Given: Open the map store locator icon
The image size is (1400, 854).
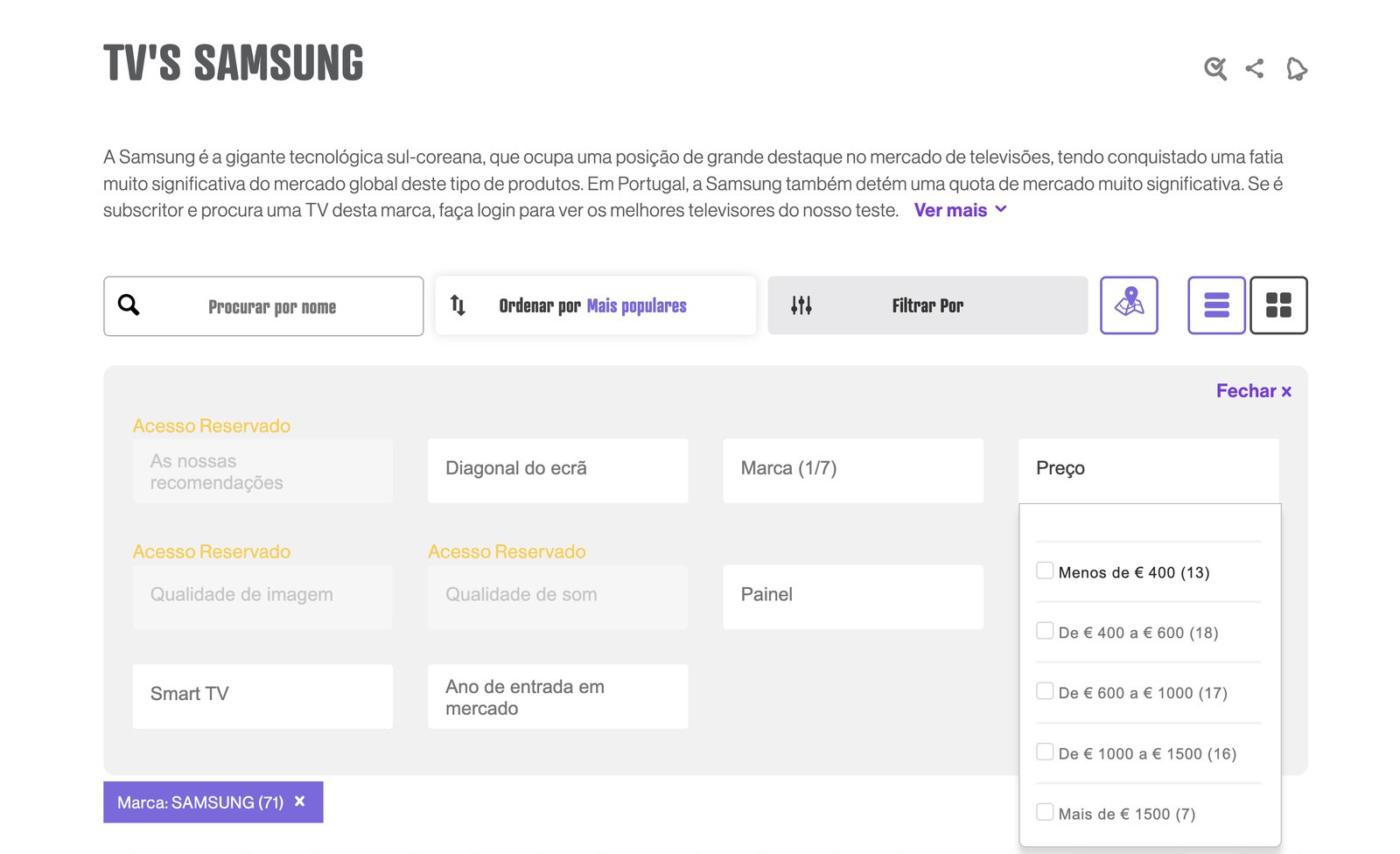Looking at the screenshot, I should (x=1129, y=305).
